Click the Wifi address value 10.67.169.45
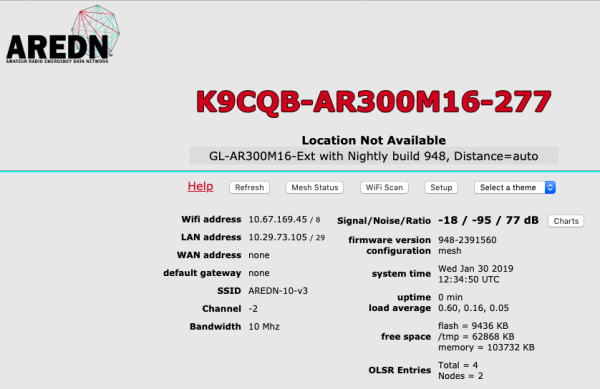The height and width of the screenshot is (389, 600). coord(278,220)
